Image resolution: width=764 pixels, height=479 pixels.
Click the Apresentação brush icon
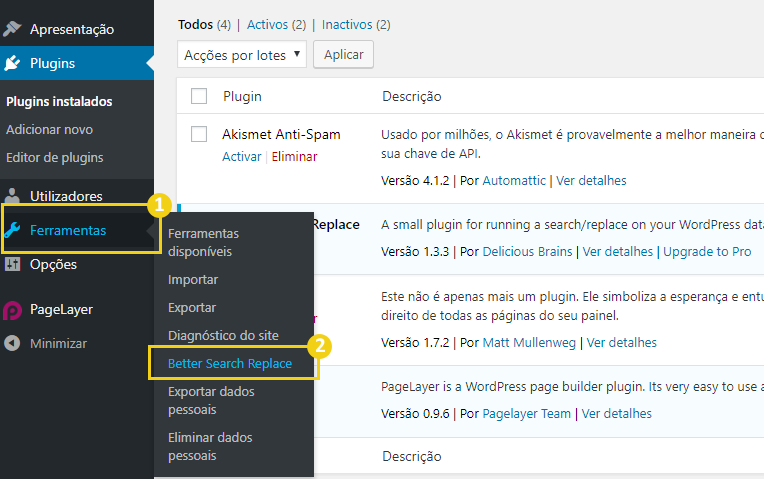(12, 29)
